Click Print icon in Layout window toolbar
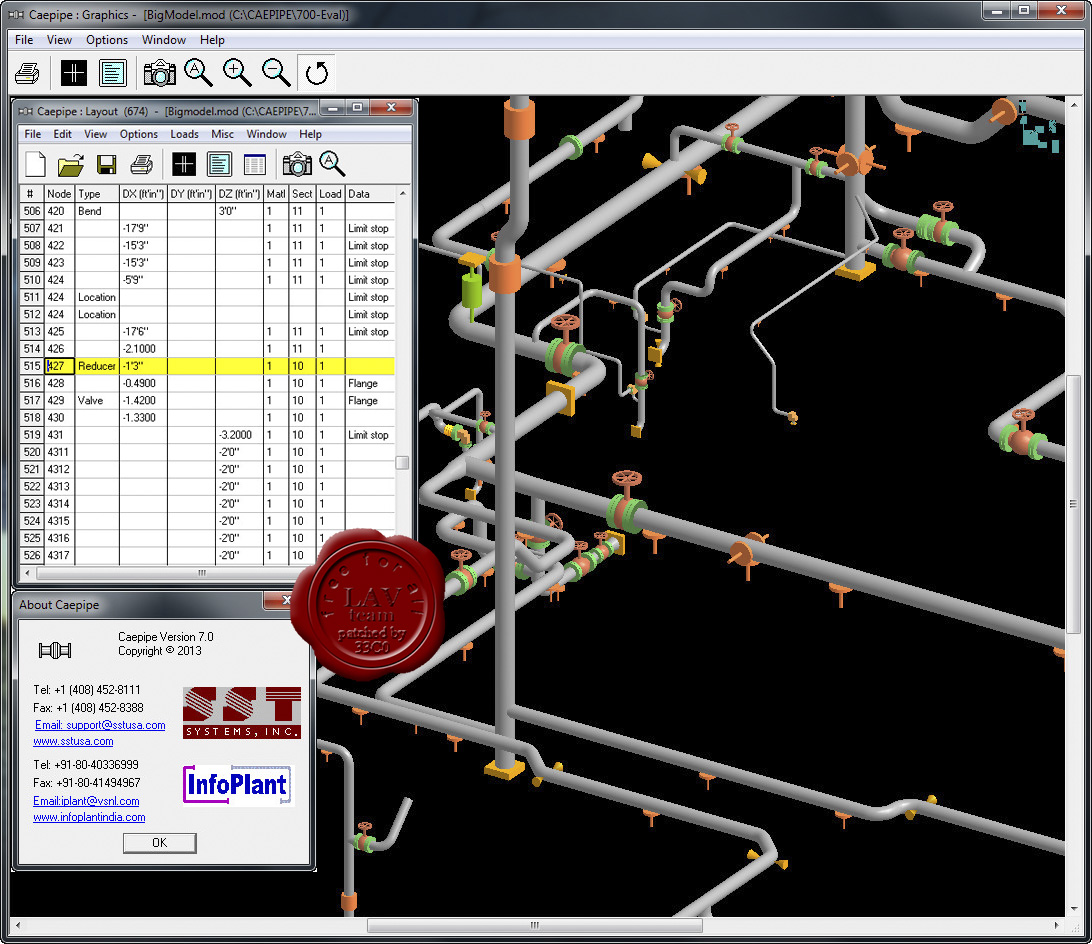Viewport: 1092px width, 944px height. coord(141,164)
